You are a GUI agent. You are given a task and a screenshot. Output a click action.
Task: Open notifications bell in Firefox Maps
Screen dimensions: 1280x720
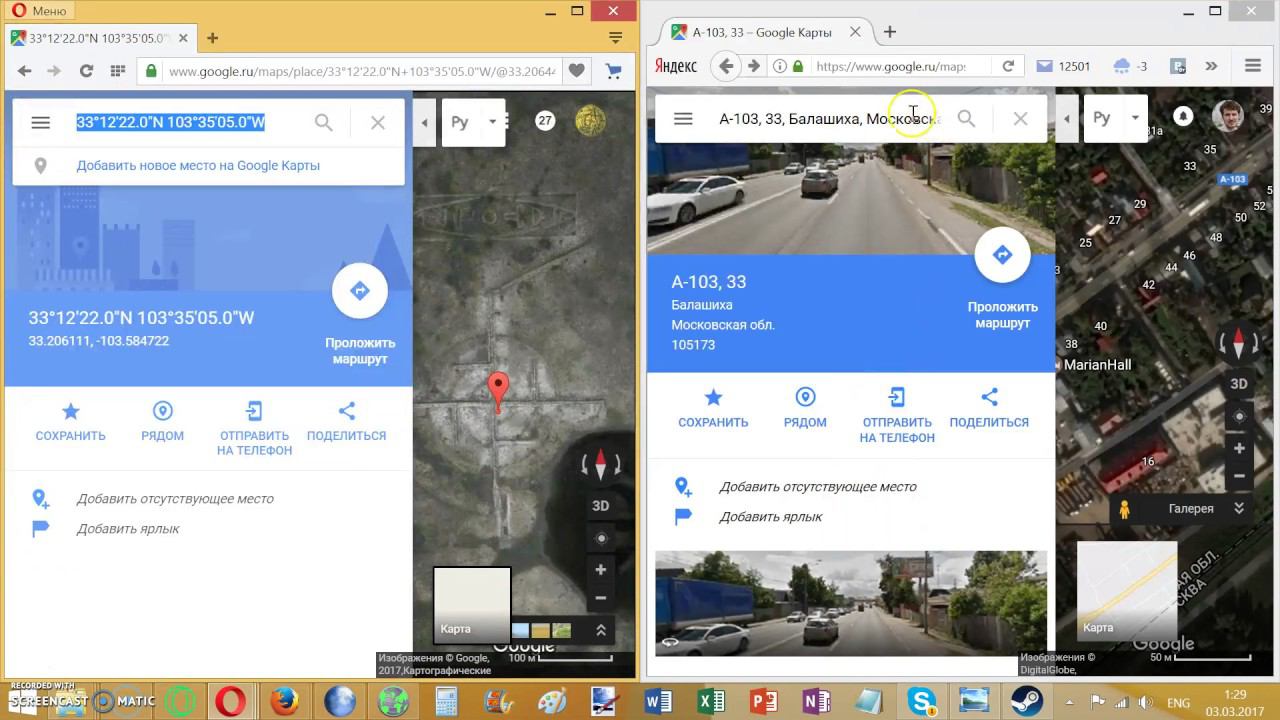tap(1183, 117)
